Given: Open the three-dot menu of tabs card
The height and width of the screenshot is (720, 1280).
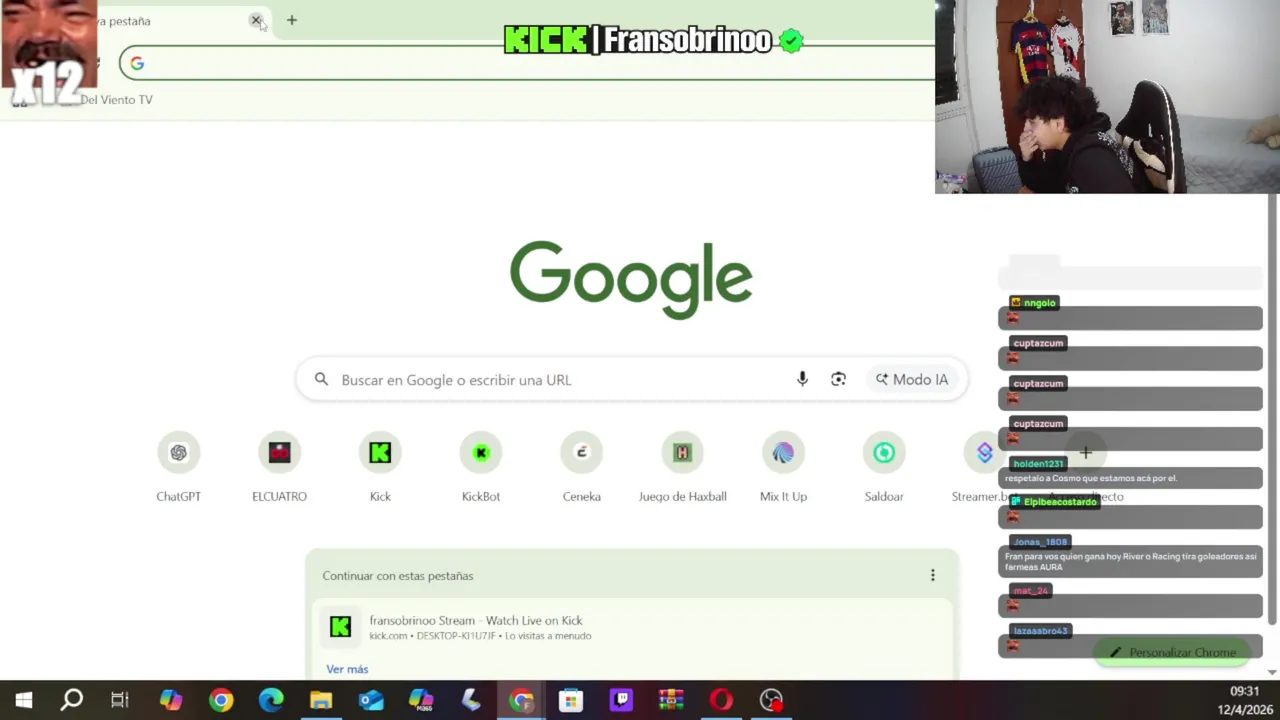Looking at the screenshot, I should pos(933,575).
